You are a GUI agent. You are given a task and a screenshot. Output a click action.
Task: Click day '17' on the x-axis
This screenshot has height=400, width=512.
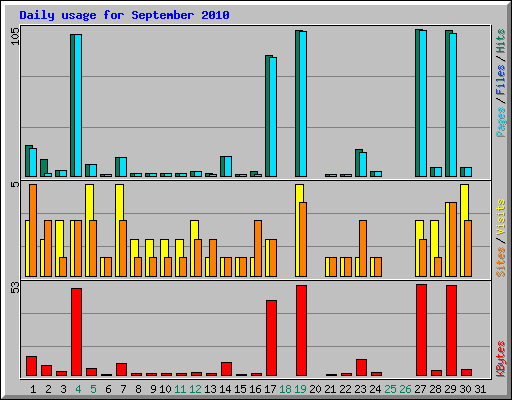(270, 389)
